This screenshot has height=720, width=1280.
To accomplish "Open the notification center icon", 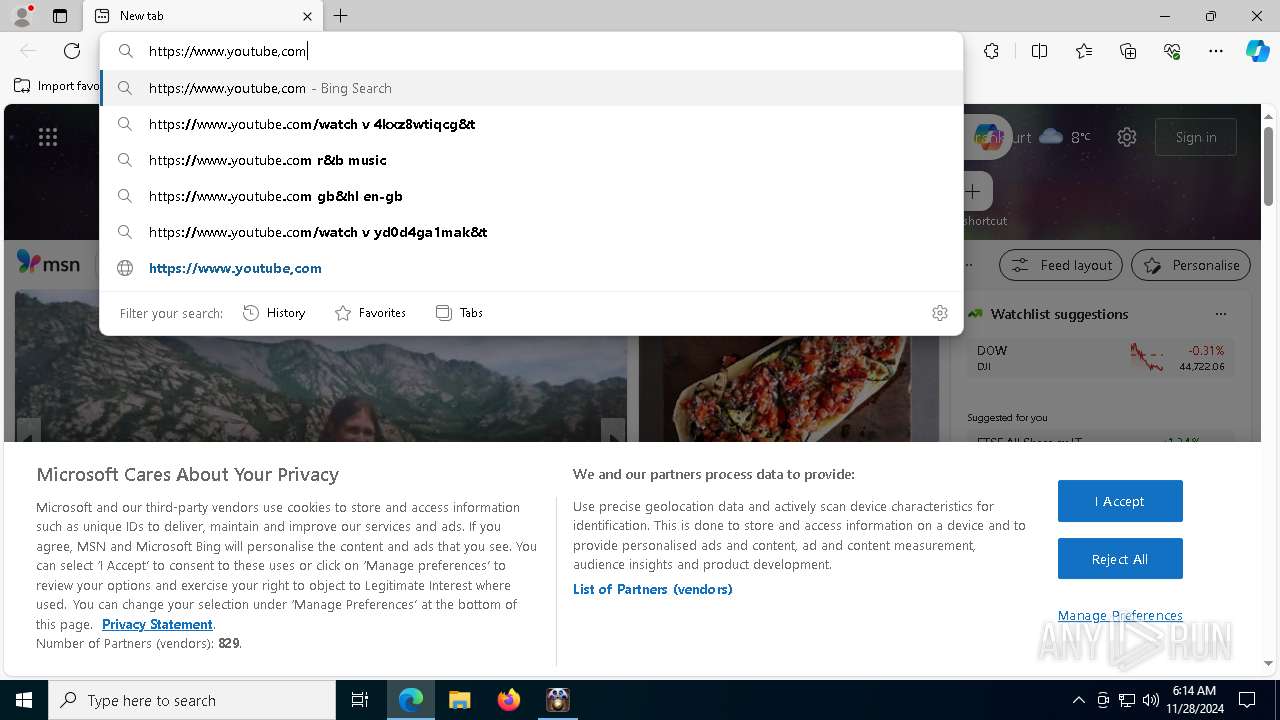I will pyautogui.click(x=1247, y=700).
